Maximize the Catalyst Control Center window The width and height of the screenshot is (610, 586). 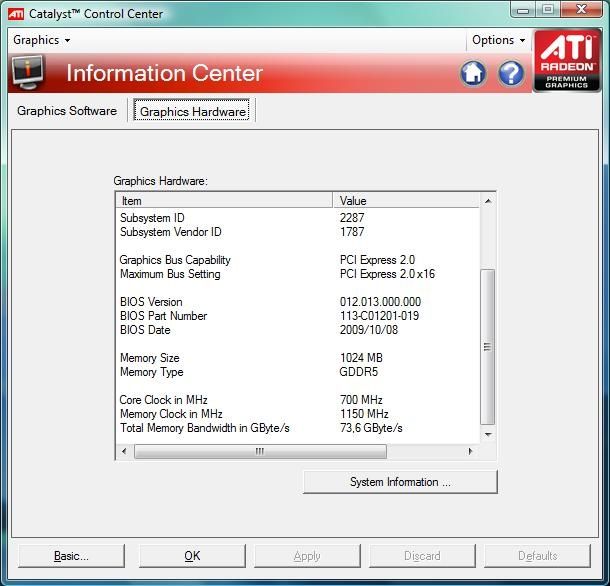(x=548, y=10)
